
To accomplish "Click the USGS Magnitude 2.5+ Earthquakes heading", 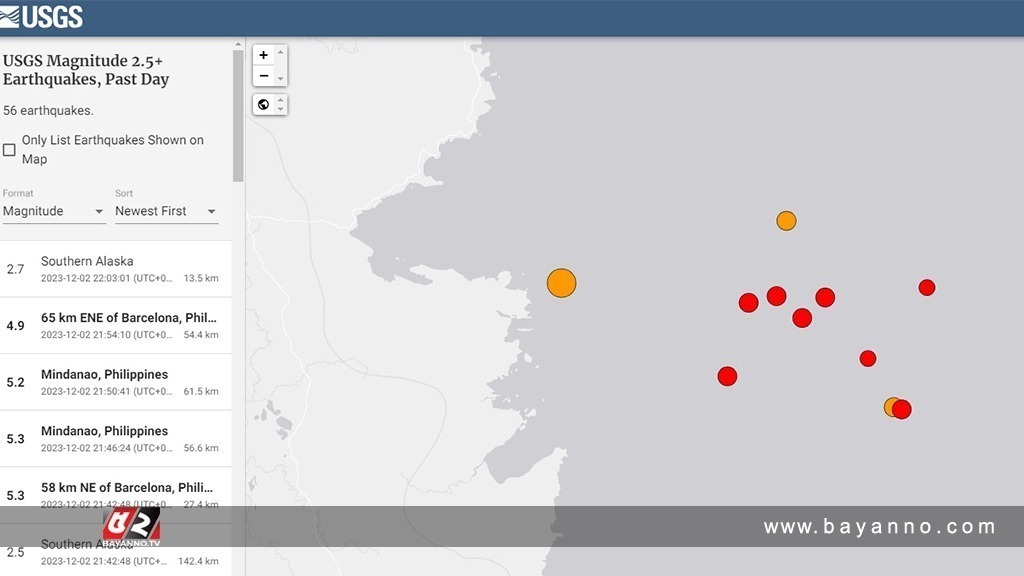I will 86,70.
